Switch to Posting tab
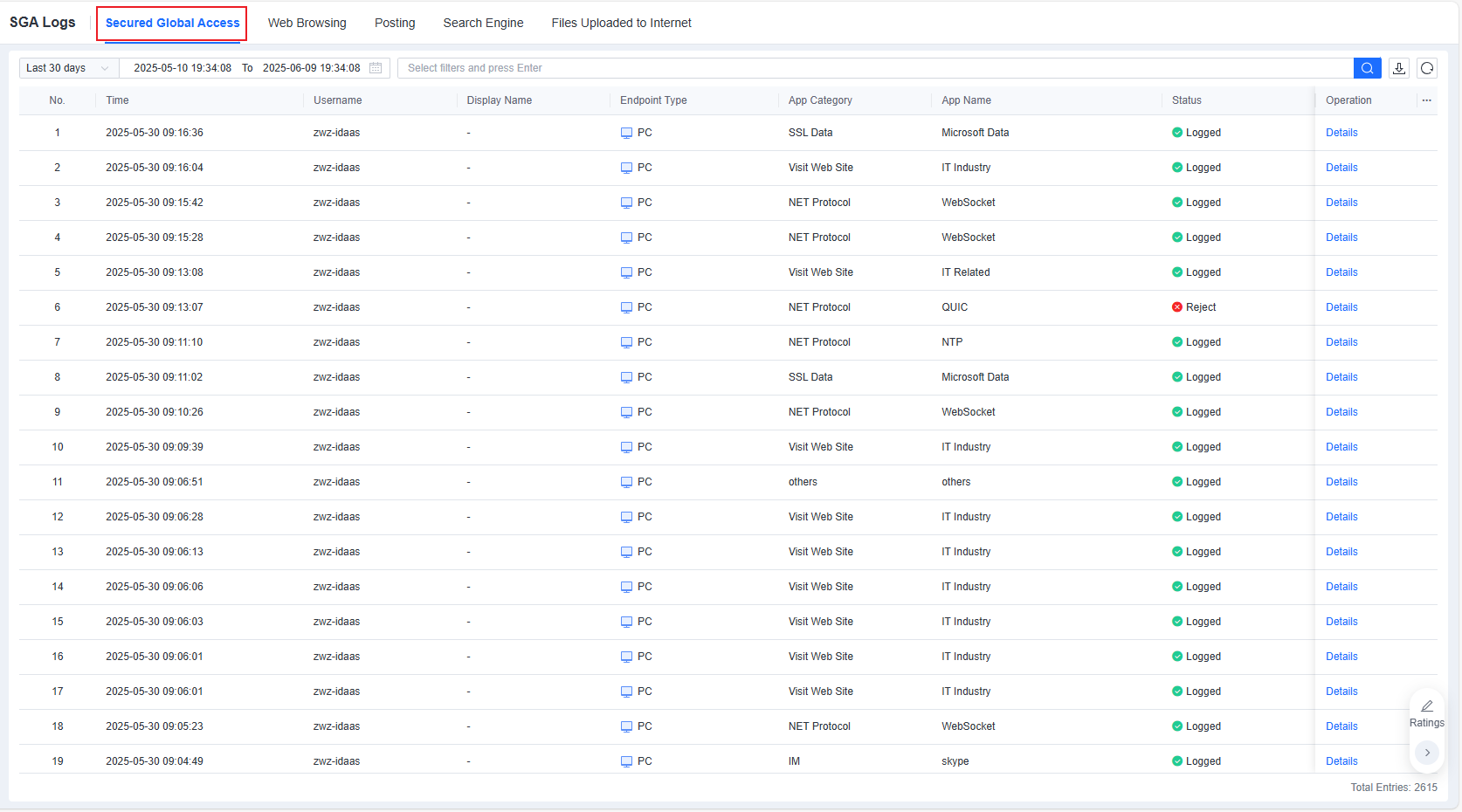1462x812 pixels. coord(395,23)
